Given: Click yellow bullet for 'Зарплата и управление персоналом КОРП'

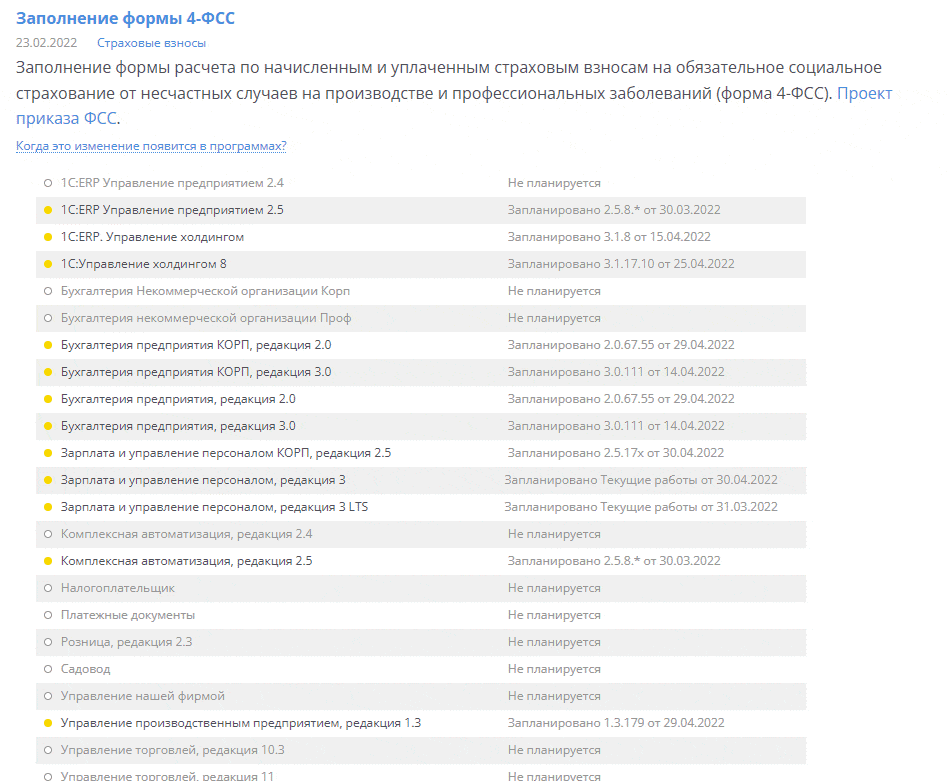Looking at the screenshot, I should 48,453.
